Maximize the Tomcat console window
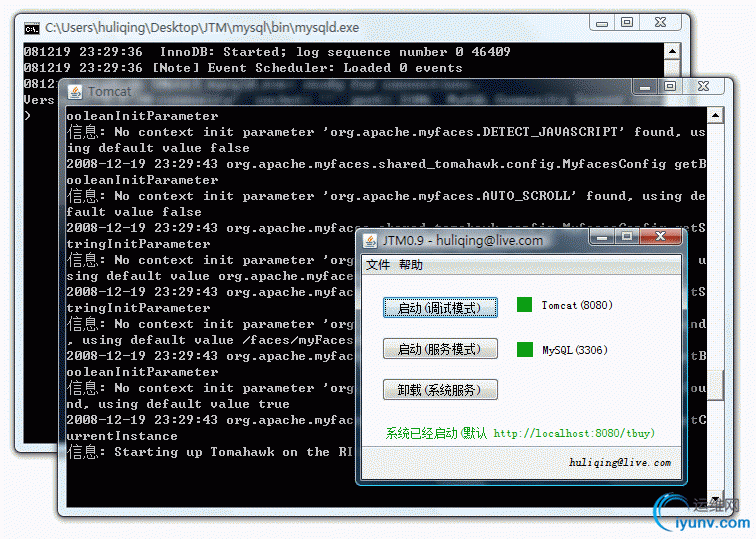Screen dimensions: 756x539 click(670, 87)
